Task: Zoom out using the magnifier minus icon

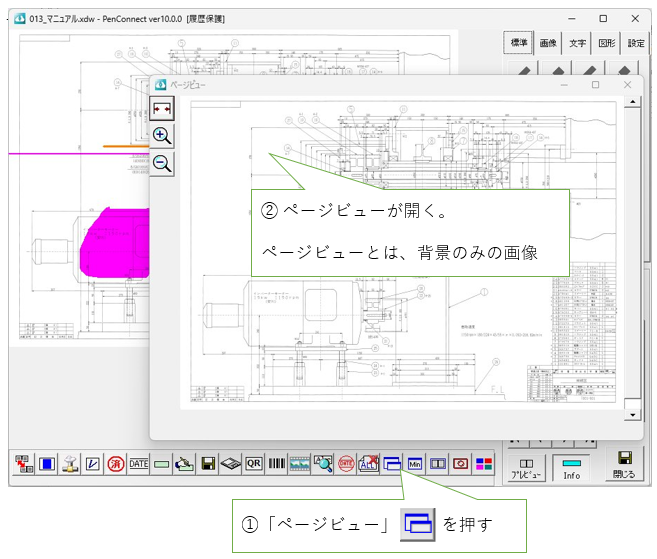Action: (x=162, y=164)
